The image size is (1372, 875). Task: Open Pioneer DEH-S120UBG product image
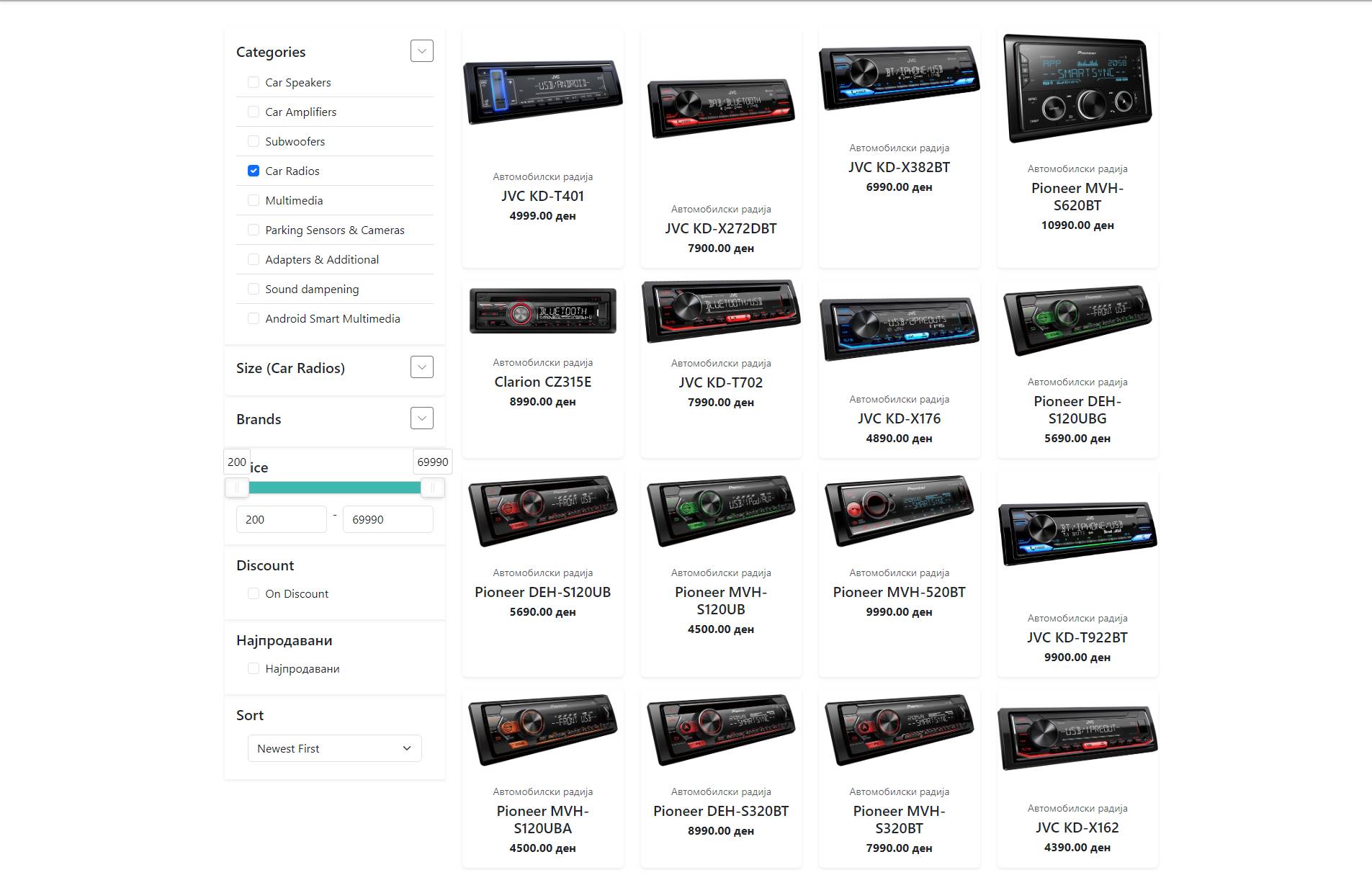(x=1077, y=320)
